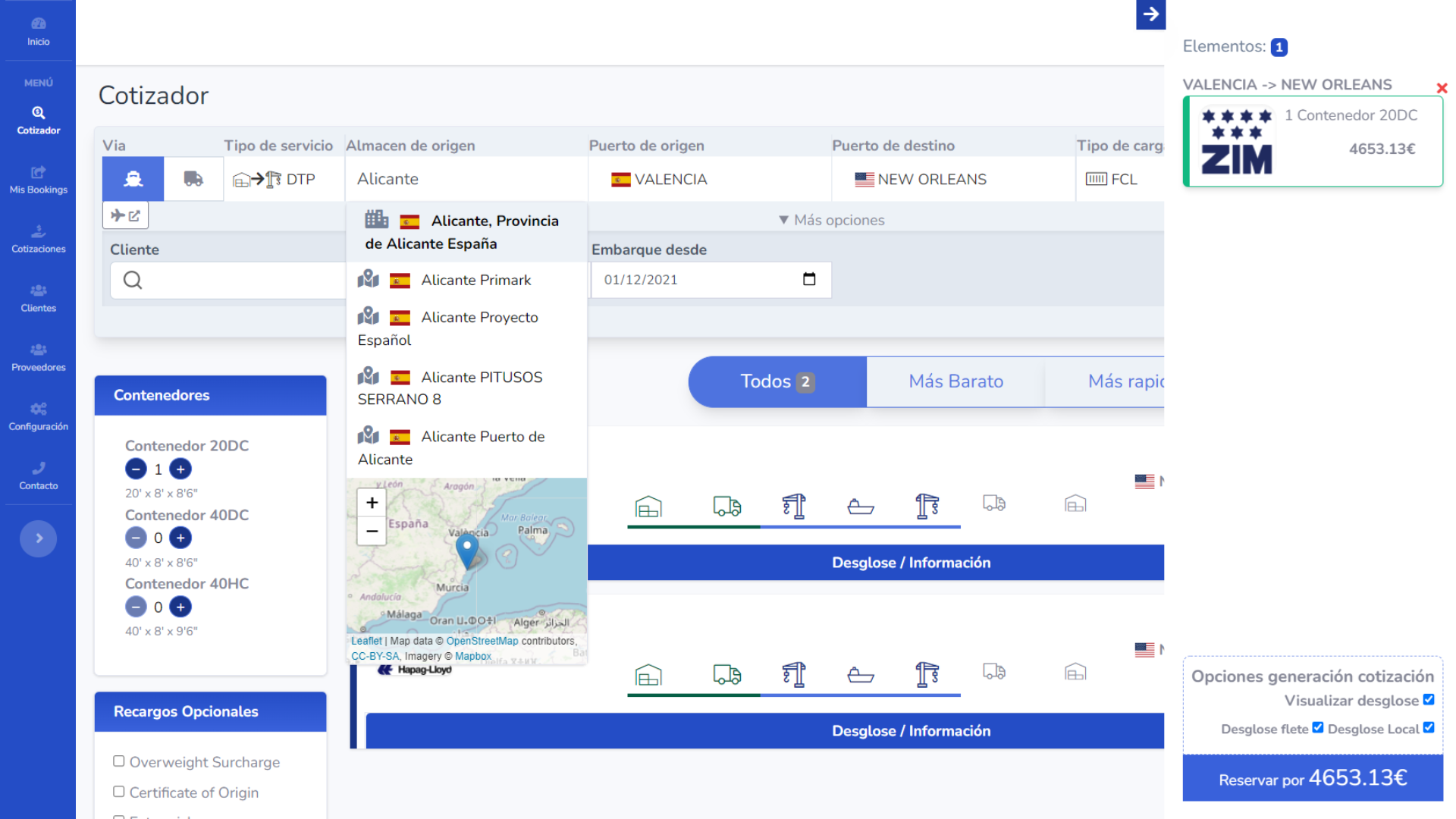Open the VALENCIA origin port selector
Image resolution: width=1456 pixels, height=819 pixels.
710,179
